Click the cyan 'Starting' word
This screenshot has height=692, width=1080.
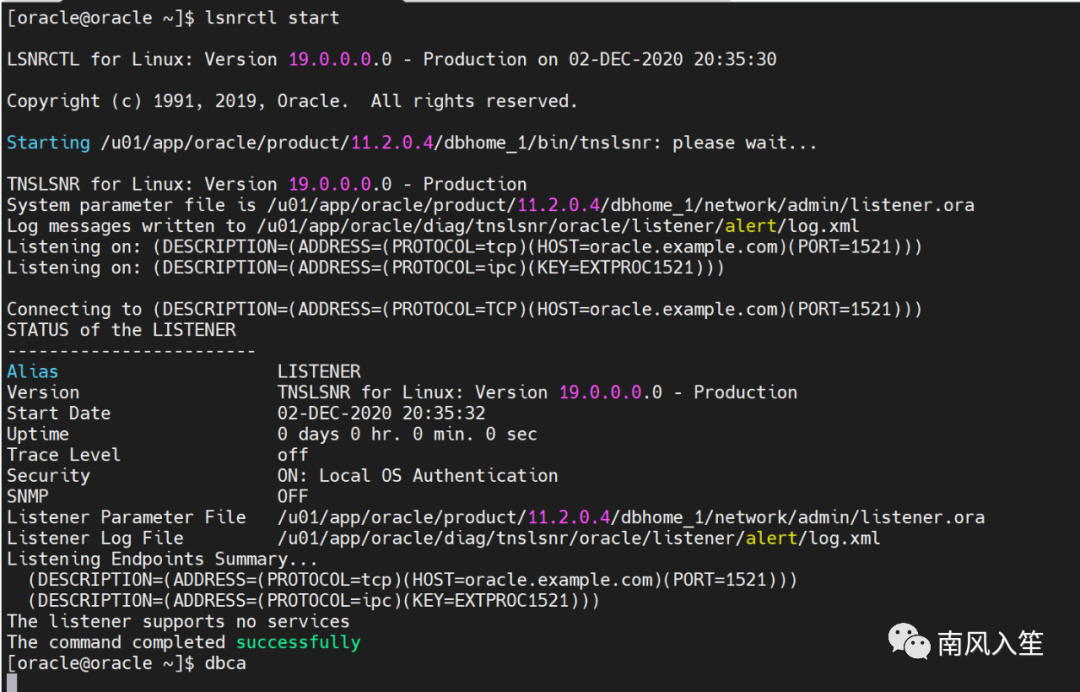pyautogui.click(x=48, y=143)
